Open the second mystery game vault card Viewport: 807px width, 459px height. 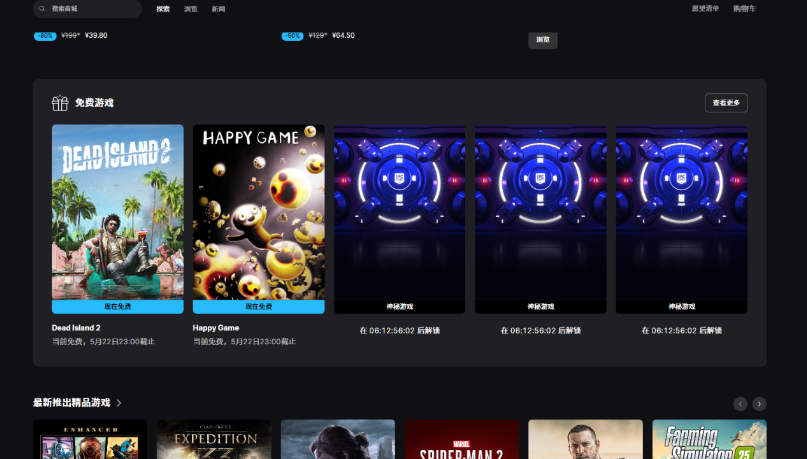coord(540,212)
